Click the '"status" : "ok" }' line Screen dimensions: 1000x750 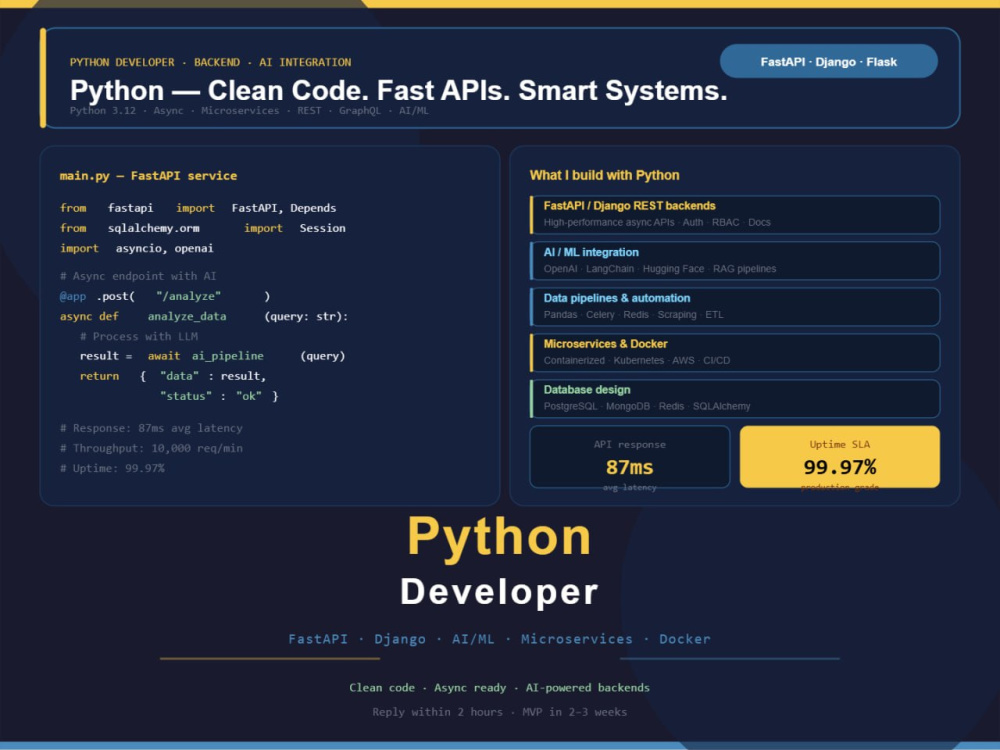tap(219, 396)
